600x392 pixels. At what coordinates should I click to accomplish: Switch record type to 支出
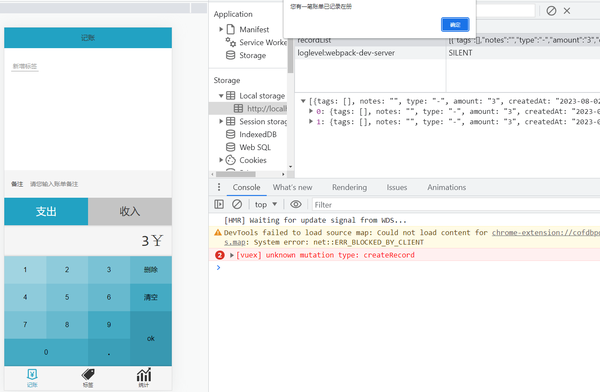point(46,211)
